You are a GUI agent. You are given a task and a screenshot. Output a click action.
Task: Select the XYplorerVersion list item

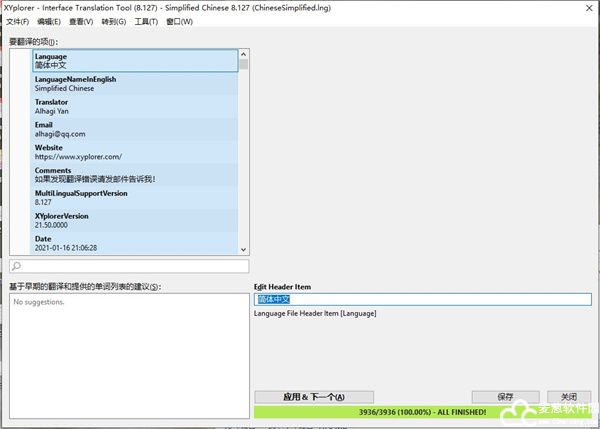point(135,220)
